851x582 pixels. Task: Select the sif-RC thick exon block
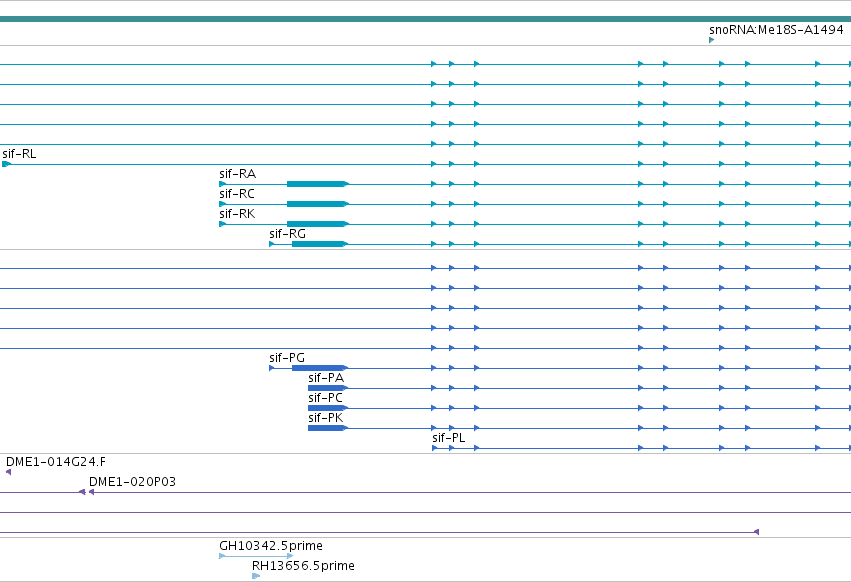[316, 204]
